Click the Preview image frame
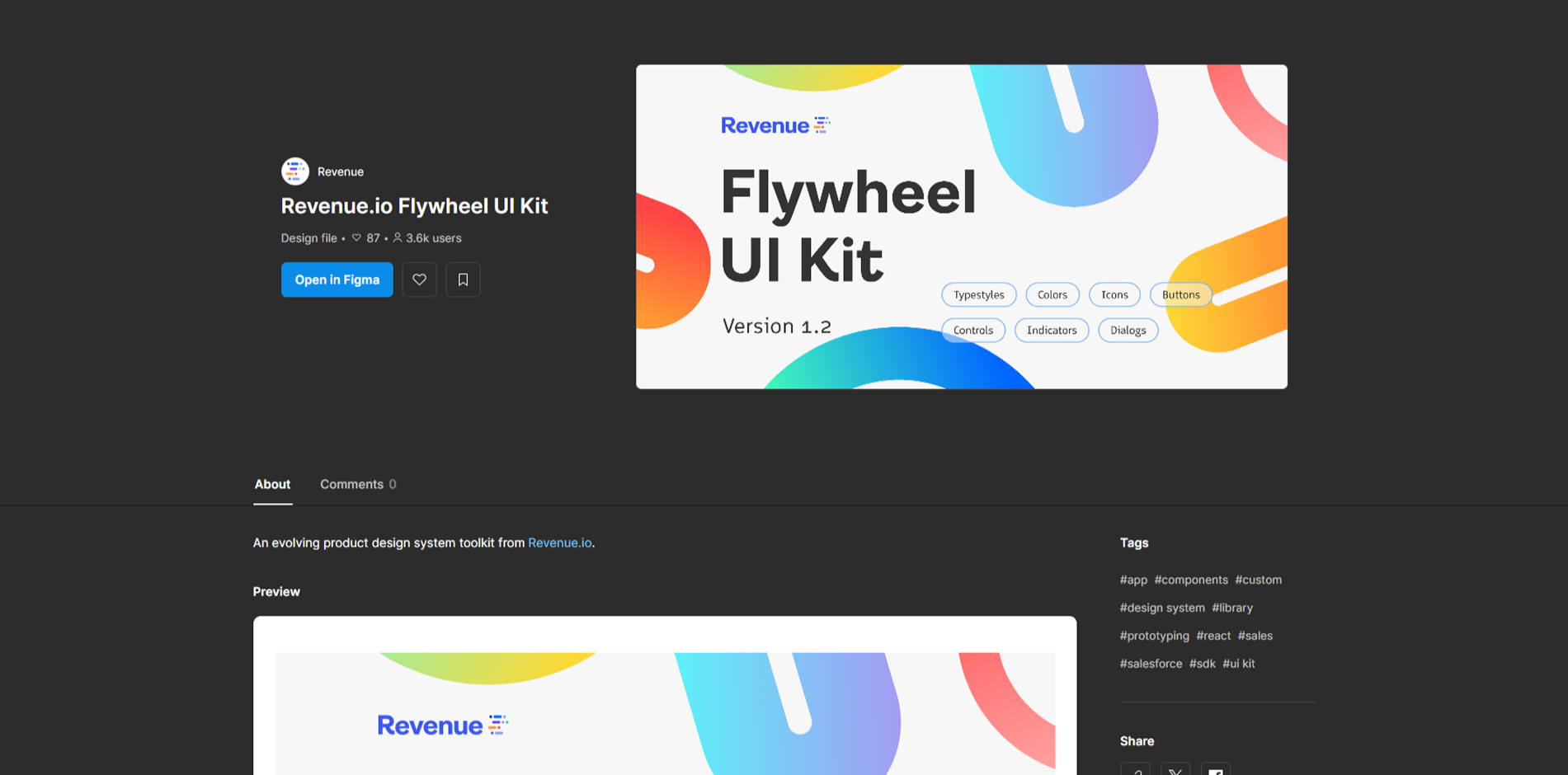Viewport: 1568px width, 775px height. 665,696
